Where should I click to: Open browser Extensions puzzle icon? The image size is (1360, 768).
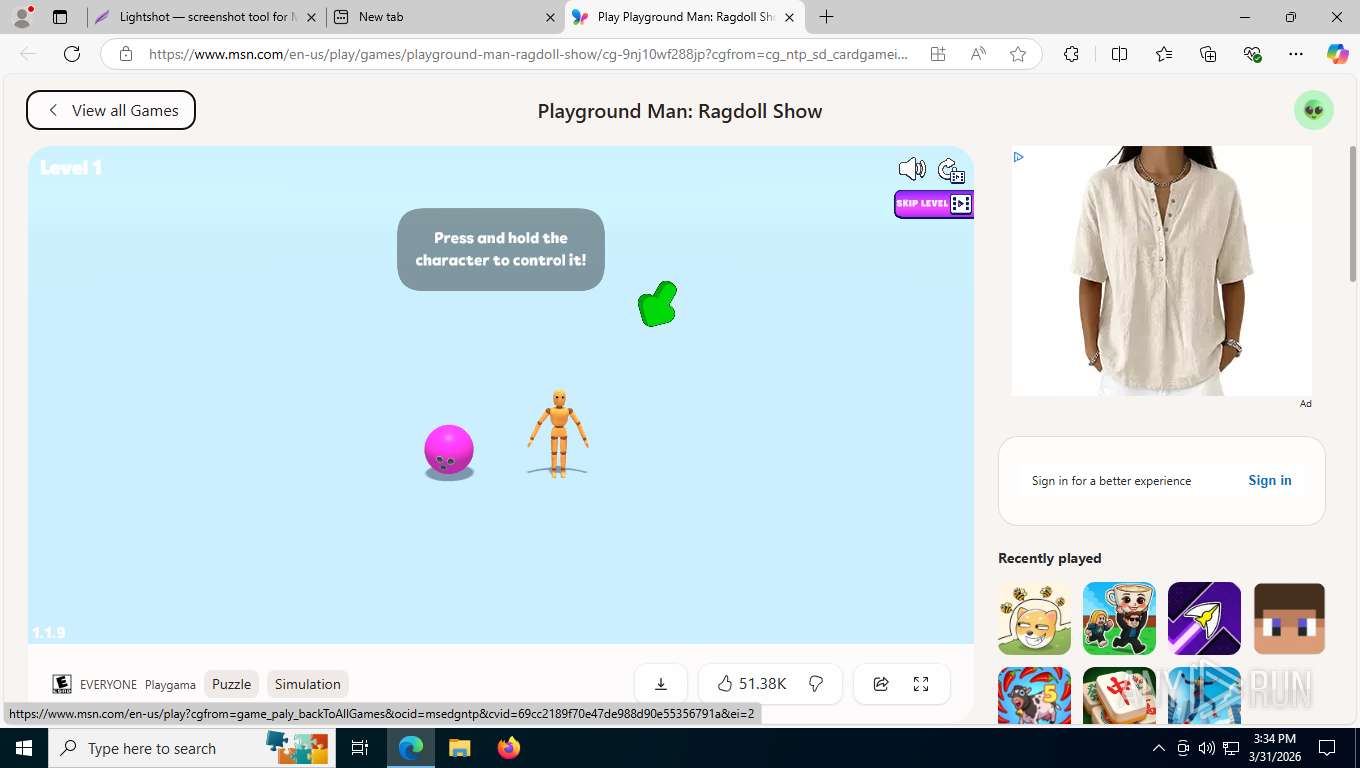point(1071,54)
